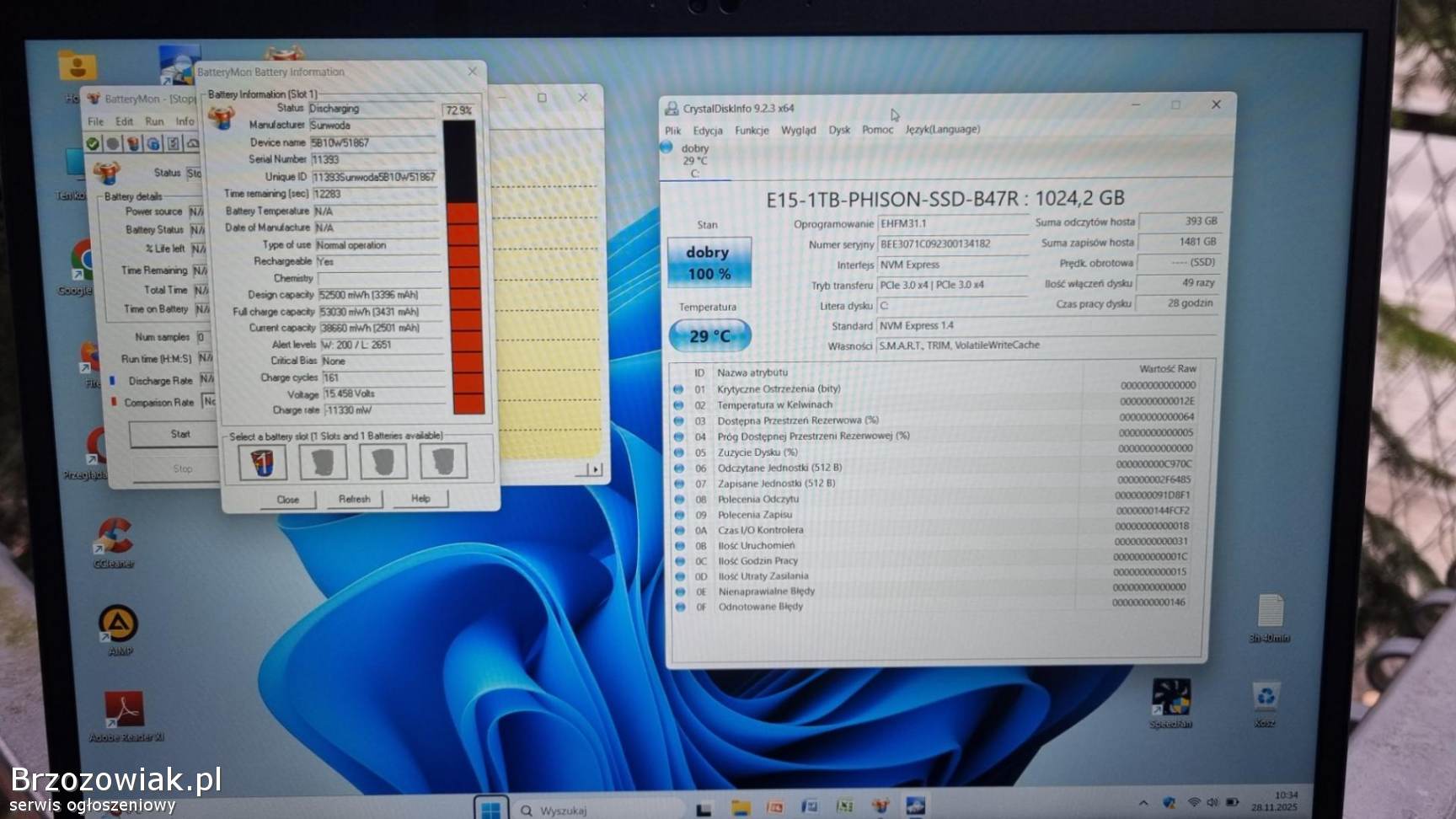The width and height of the screenshot is (1456, 819).
Task: Click the green checkmark toolbar icon in BatteryMon
Action: 93,144
